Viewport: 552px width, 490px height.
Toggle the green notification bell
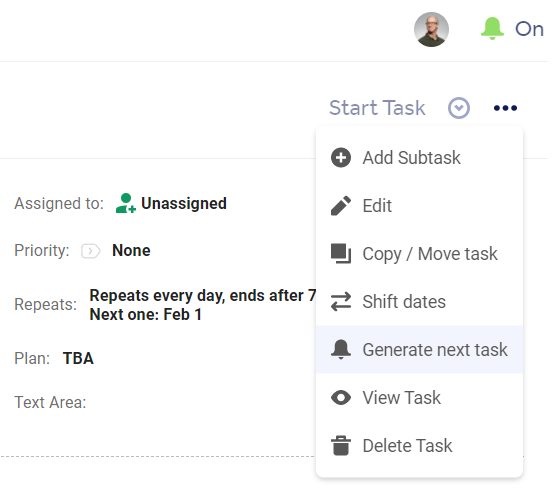pyautogui.click(x=492, y=29)
